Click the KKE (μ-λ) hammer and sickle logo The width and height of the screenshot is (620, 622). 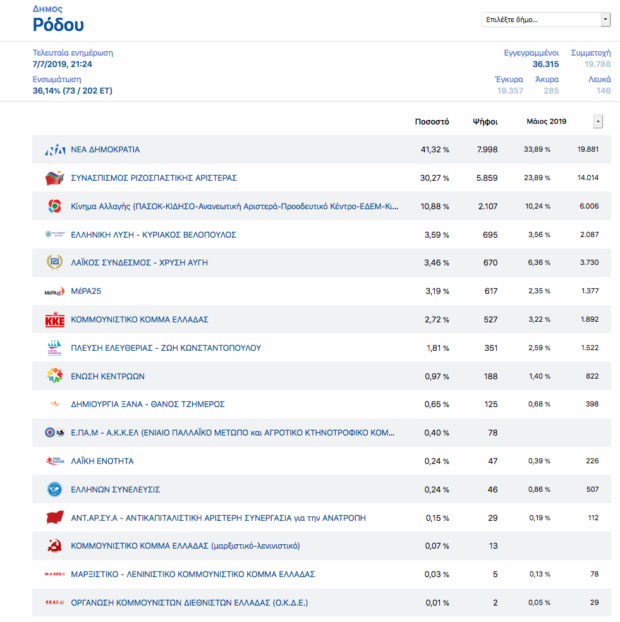(55, 546)
